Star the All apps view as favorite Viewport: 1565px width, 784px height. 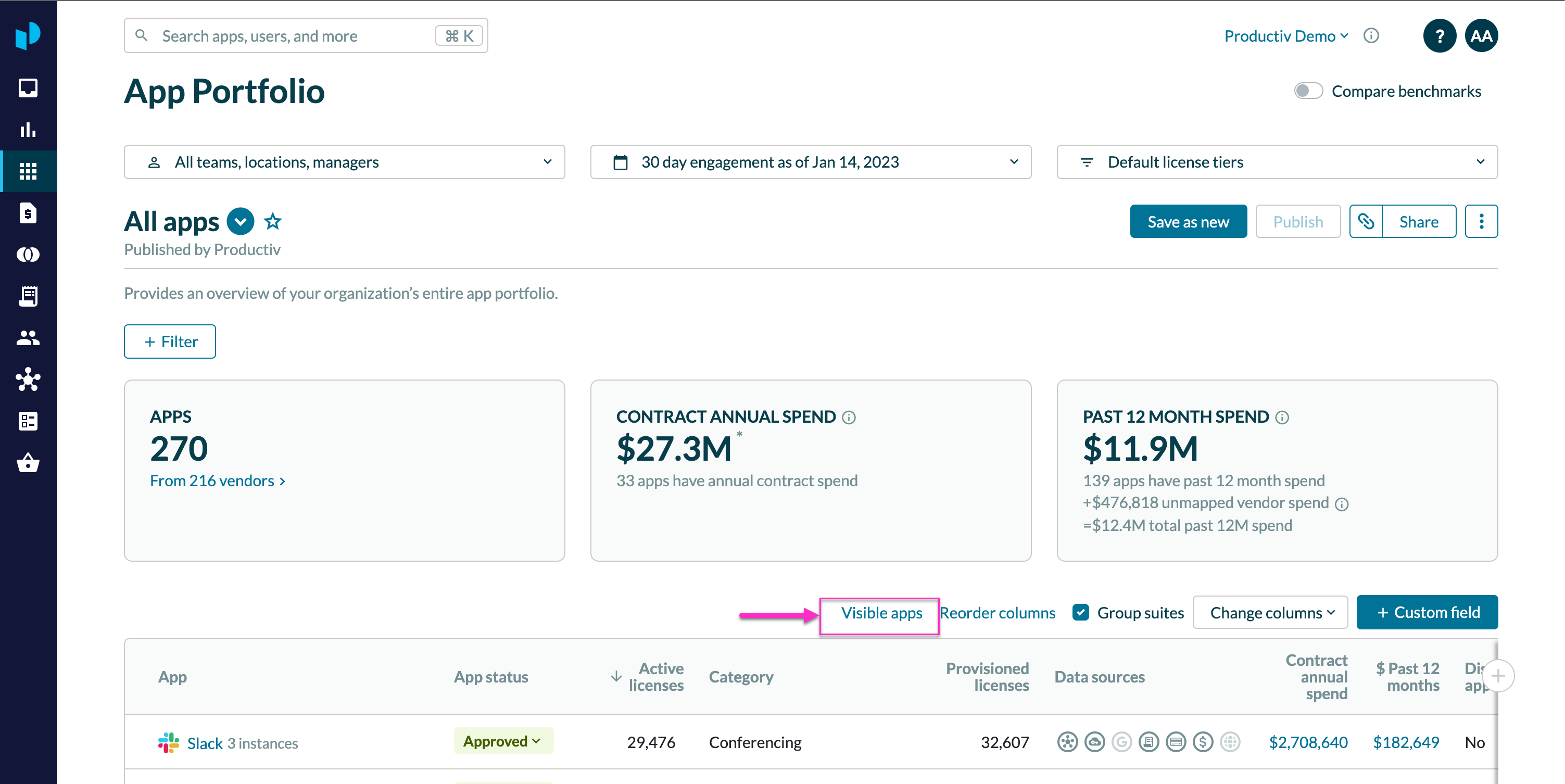pyautogui.click(x=273, y=222)
